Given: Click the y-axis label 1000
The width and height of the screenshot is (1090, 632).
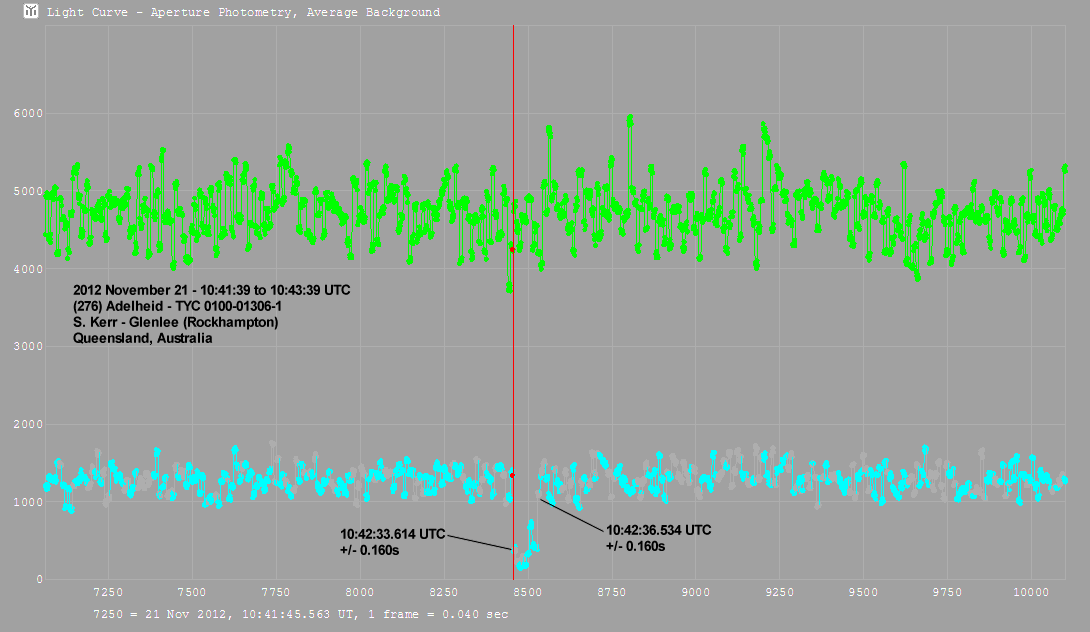Looking at the screenshot, I should [29, 502].
